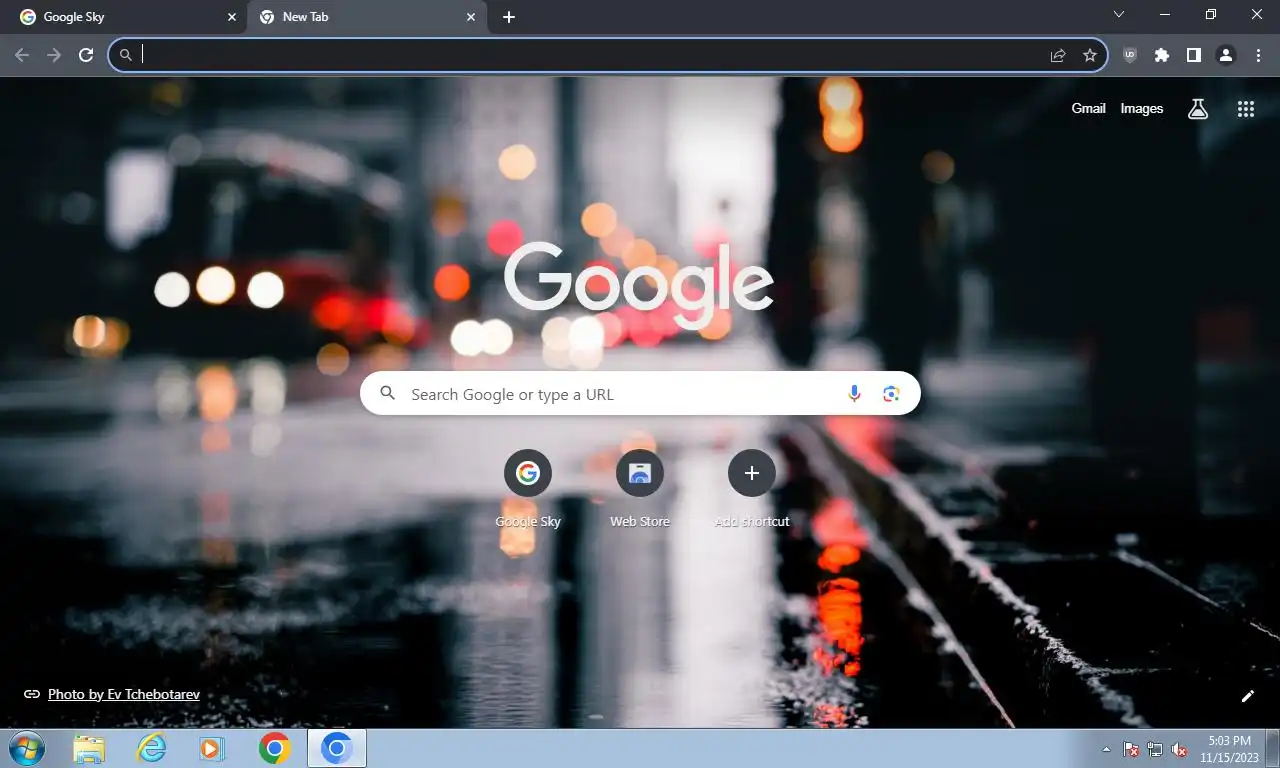This screenshot has height=768, width=1280.
Task: Click the active Chromium taskbar icon
Action: click(337, 748)
